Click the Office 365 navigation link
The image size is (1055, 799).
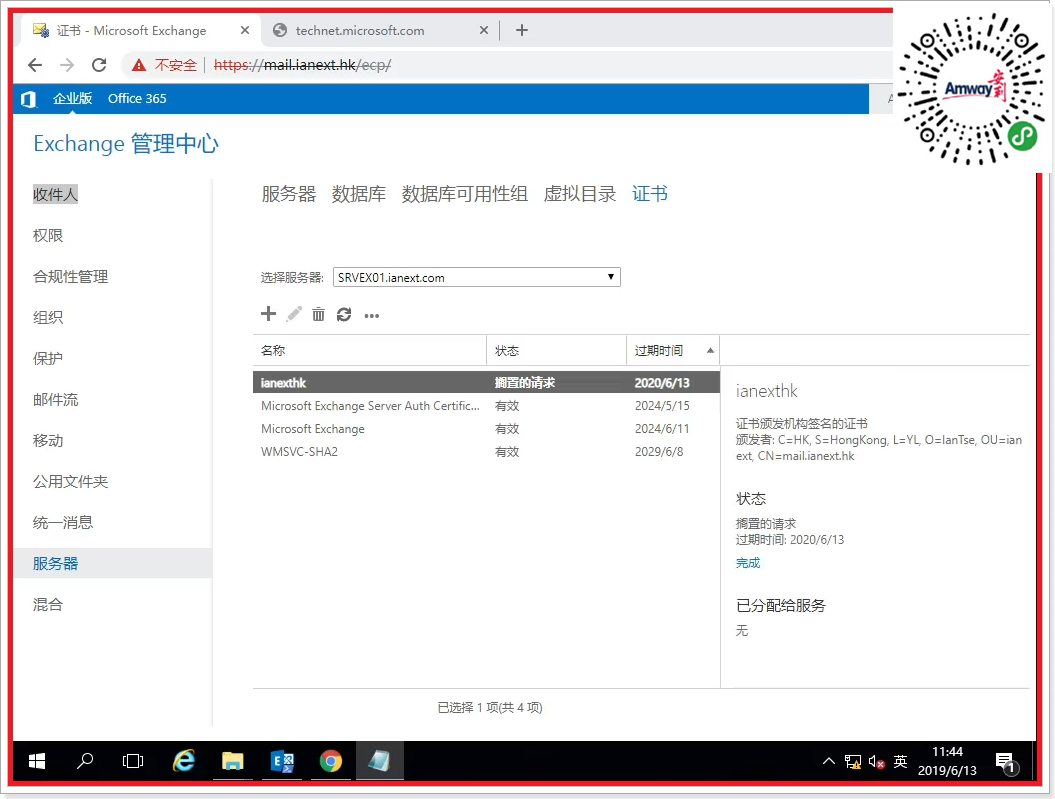pos(137,98)
